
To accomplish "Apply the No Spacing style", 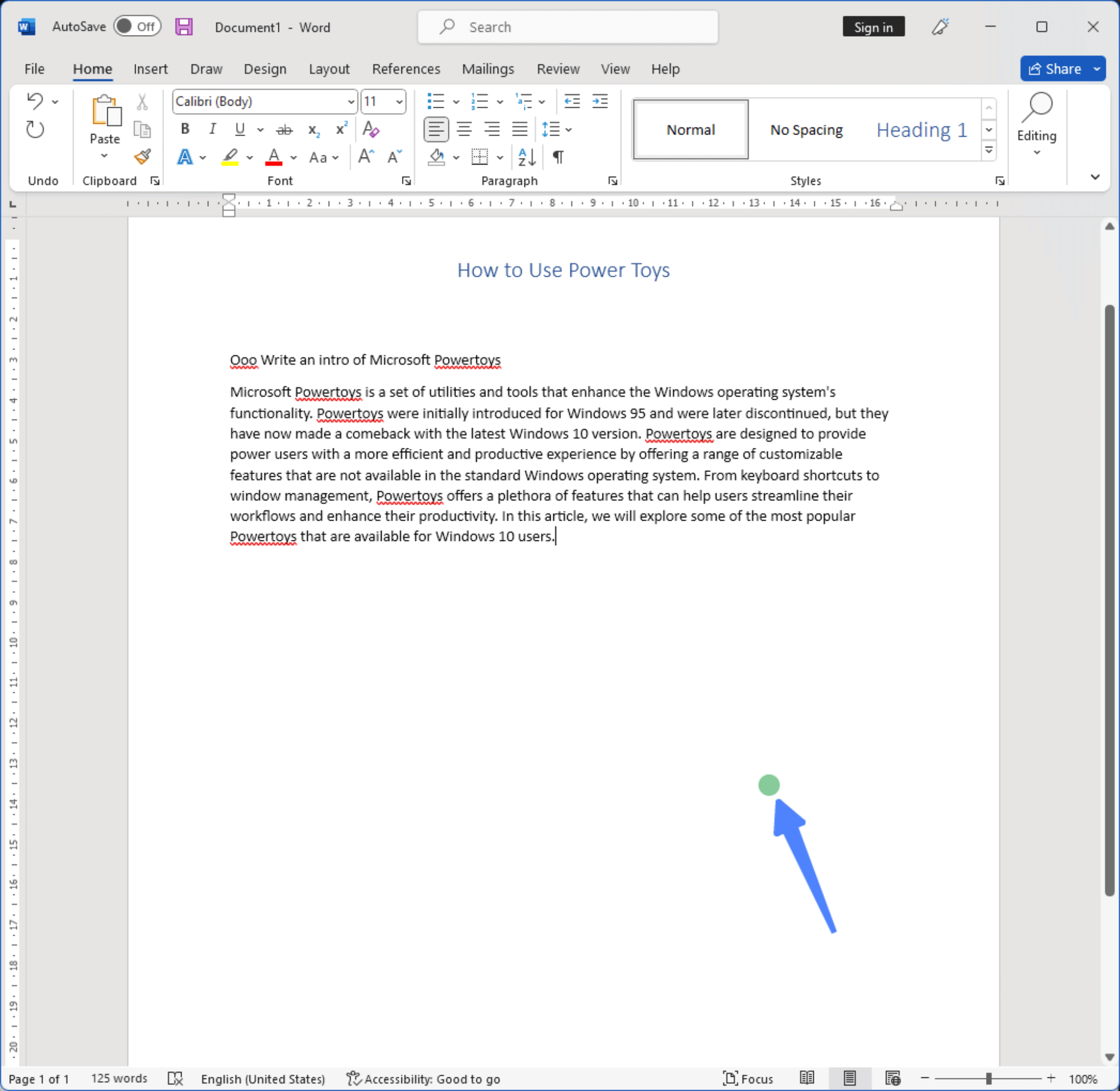I will pyautogui.click(x=806, y=130).
